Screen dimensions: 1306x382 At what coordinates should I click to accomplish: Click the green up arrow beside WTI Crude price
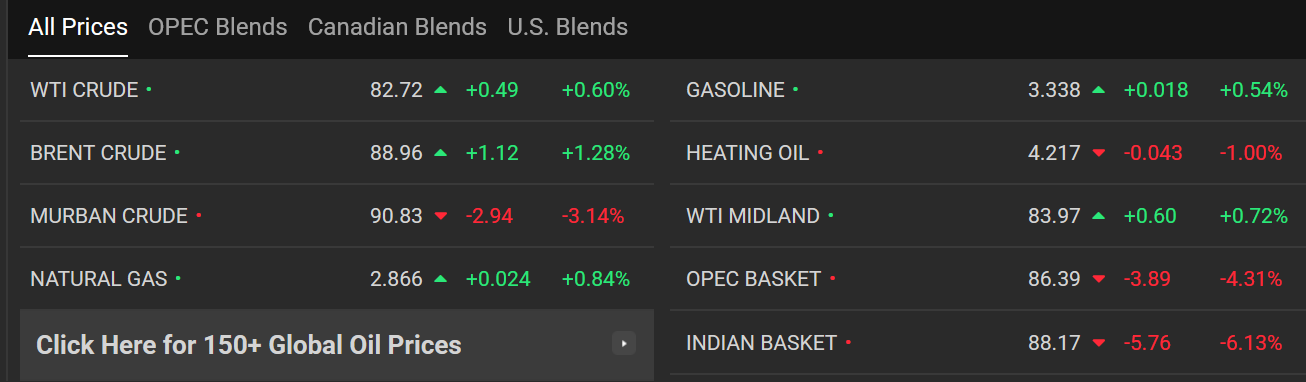coord(441,90)
